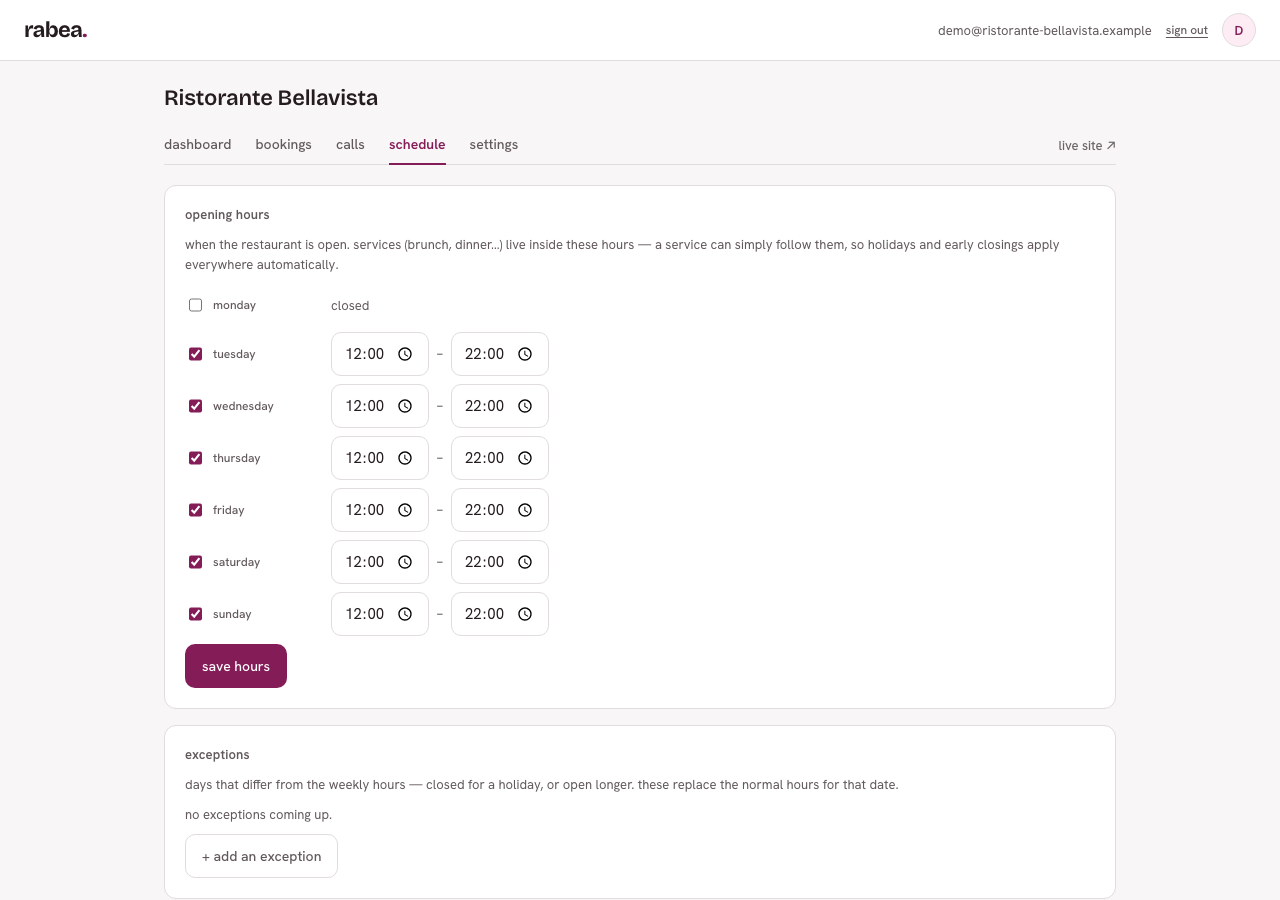Go to the dashboard tab
The width and height of the screenshot is (1280, 900).
click(198, 144)
